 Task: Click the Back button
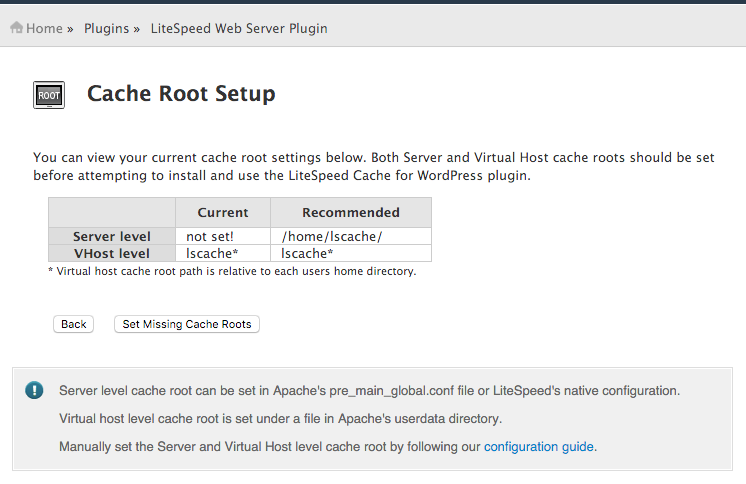pyautogui.click(x=74, y=324)
